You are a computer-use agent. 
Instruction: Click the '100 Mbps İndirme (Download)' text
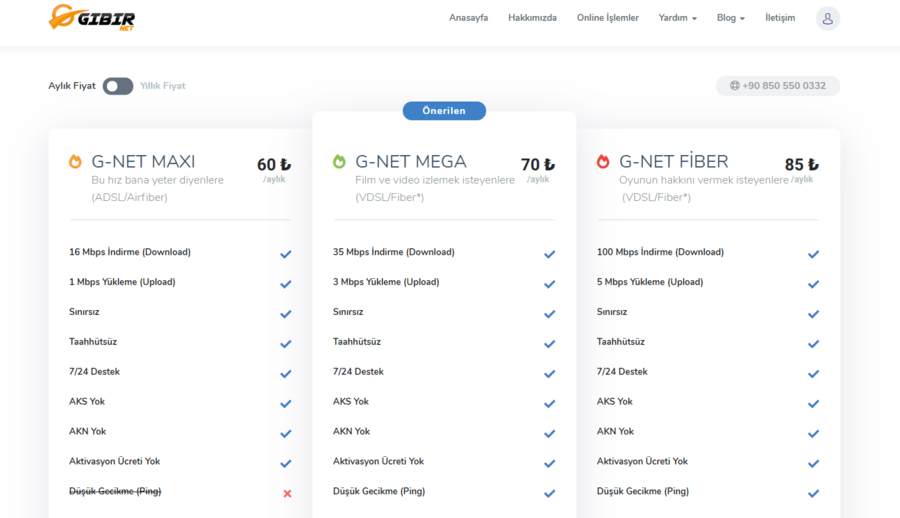[660, 252]
